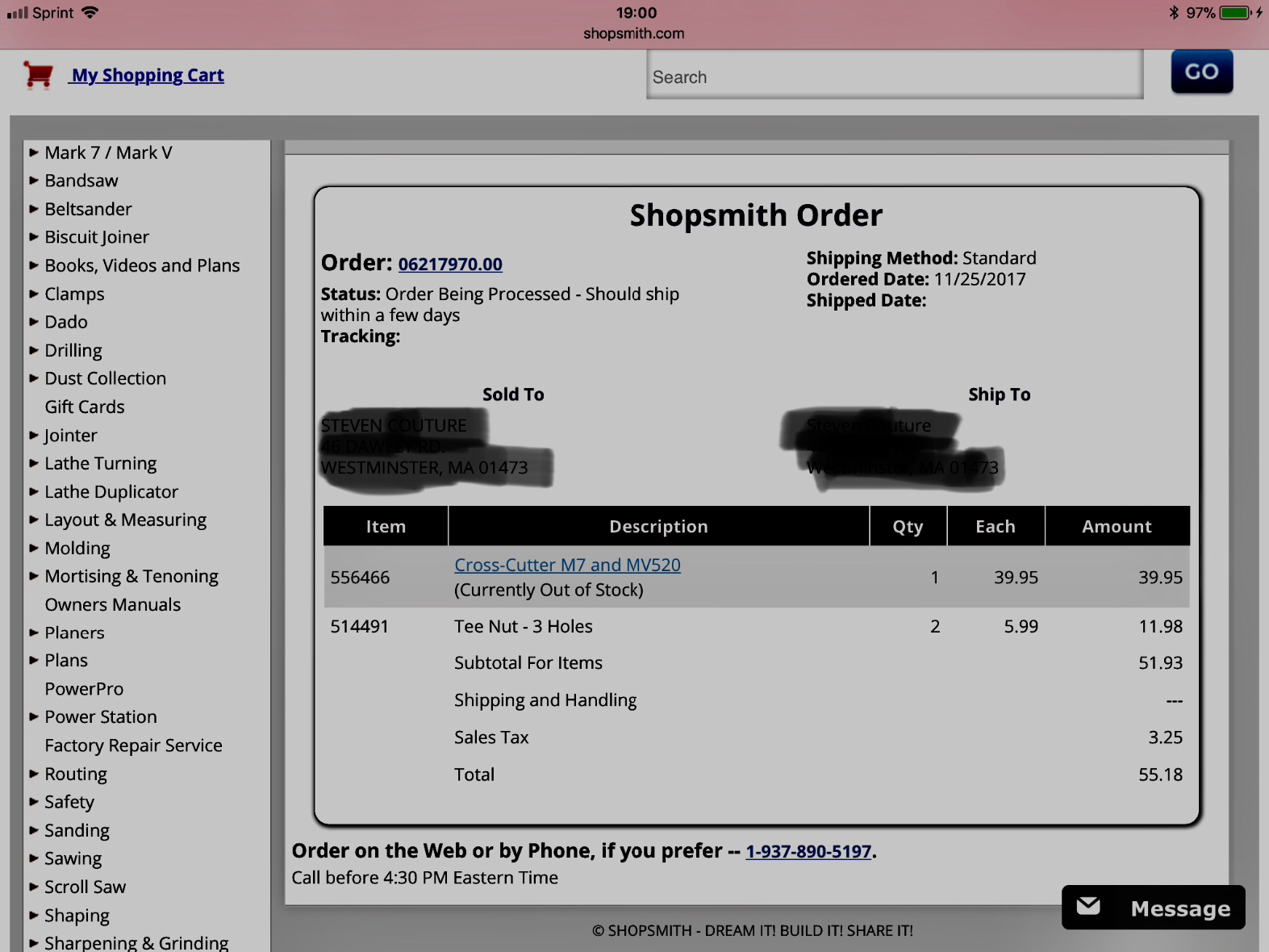Open the Shaping category
Viewport: 1269px width, 952px height.
(77, 916)
